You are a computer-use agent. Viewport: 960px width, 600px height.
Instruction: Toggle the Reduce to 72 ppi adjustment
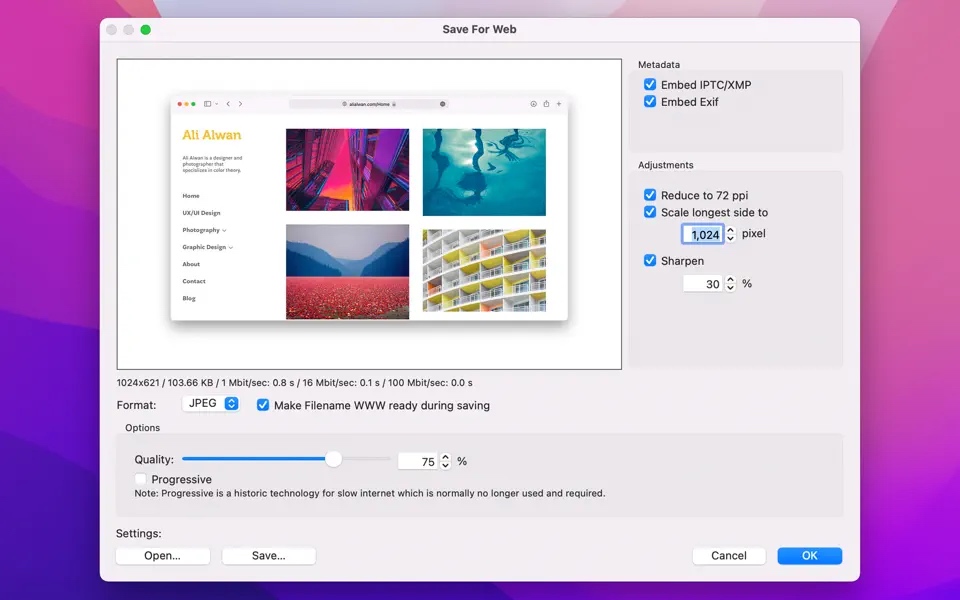[650, 195]
